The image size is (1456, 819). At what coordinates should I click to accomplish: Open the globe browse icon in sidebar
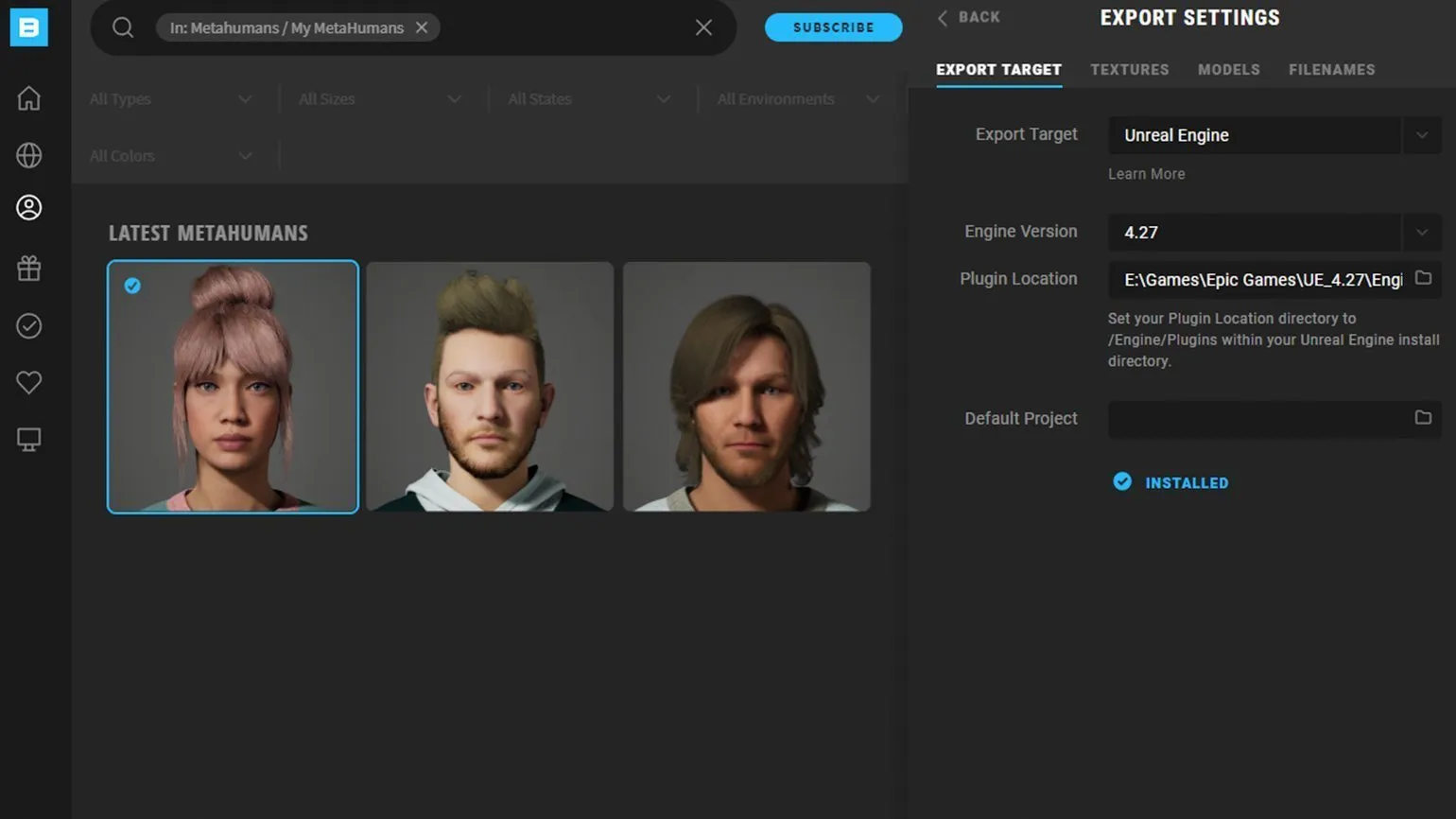click(28, 155)
